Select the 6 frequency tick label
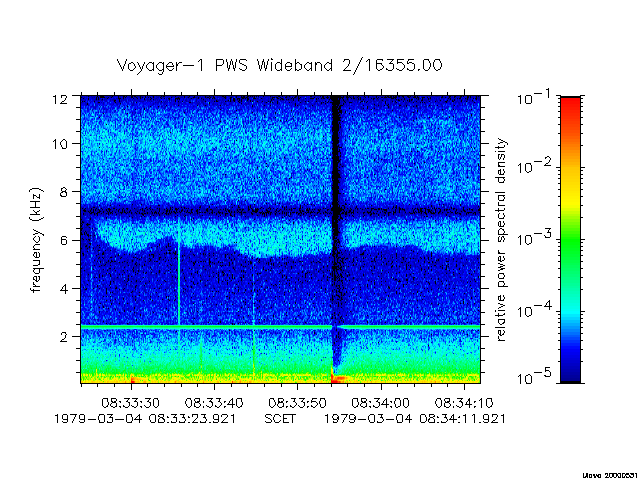 point(63,240)
